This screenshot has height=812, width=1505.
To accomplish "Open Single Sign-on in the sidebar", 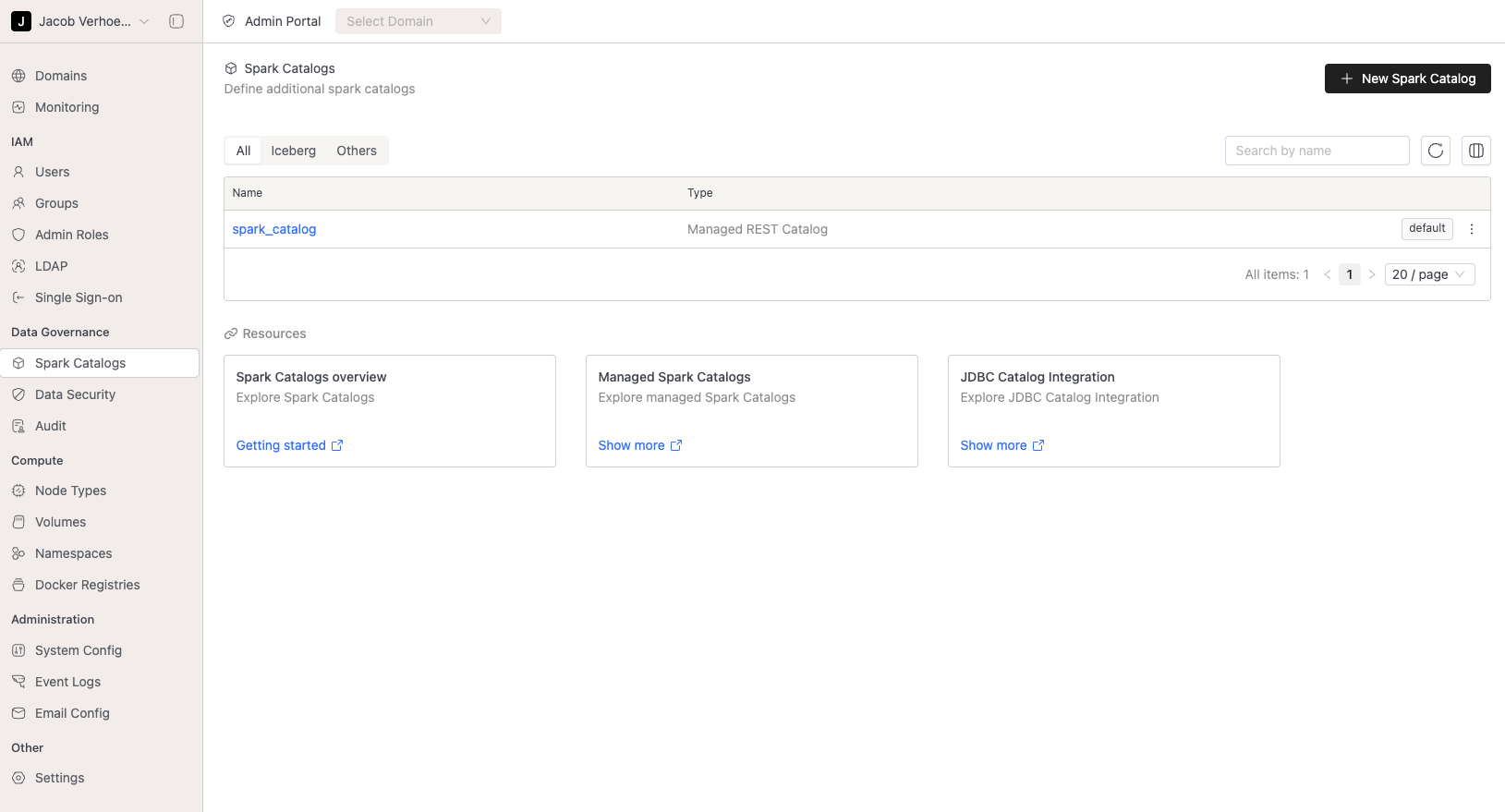I will coord(79,297).
